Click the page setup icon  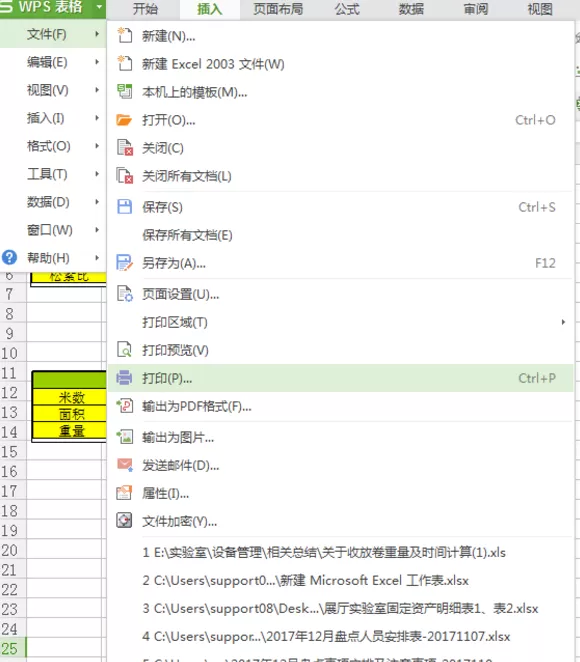coord(125,294)
